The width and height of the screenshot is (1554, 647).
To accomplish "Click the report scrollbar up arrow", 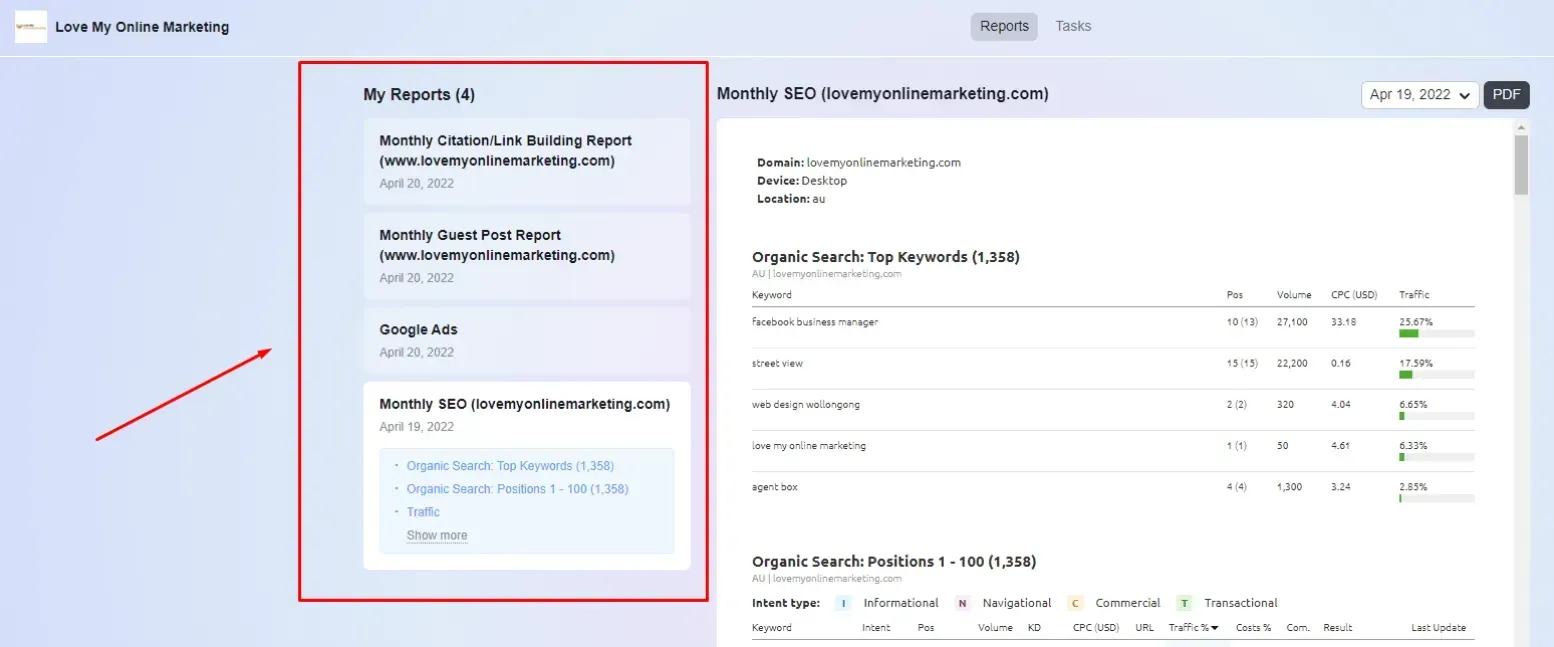I will (x=1522, y=127).
